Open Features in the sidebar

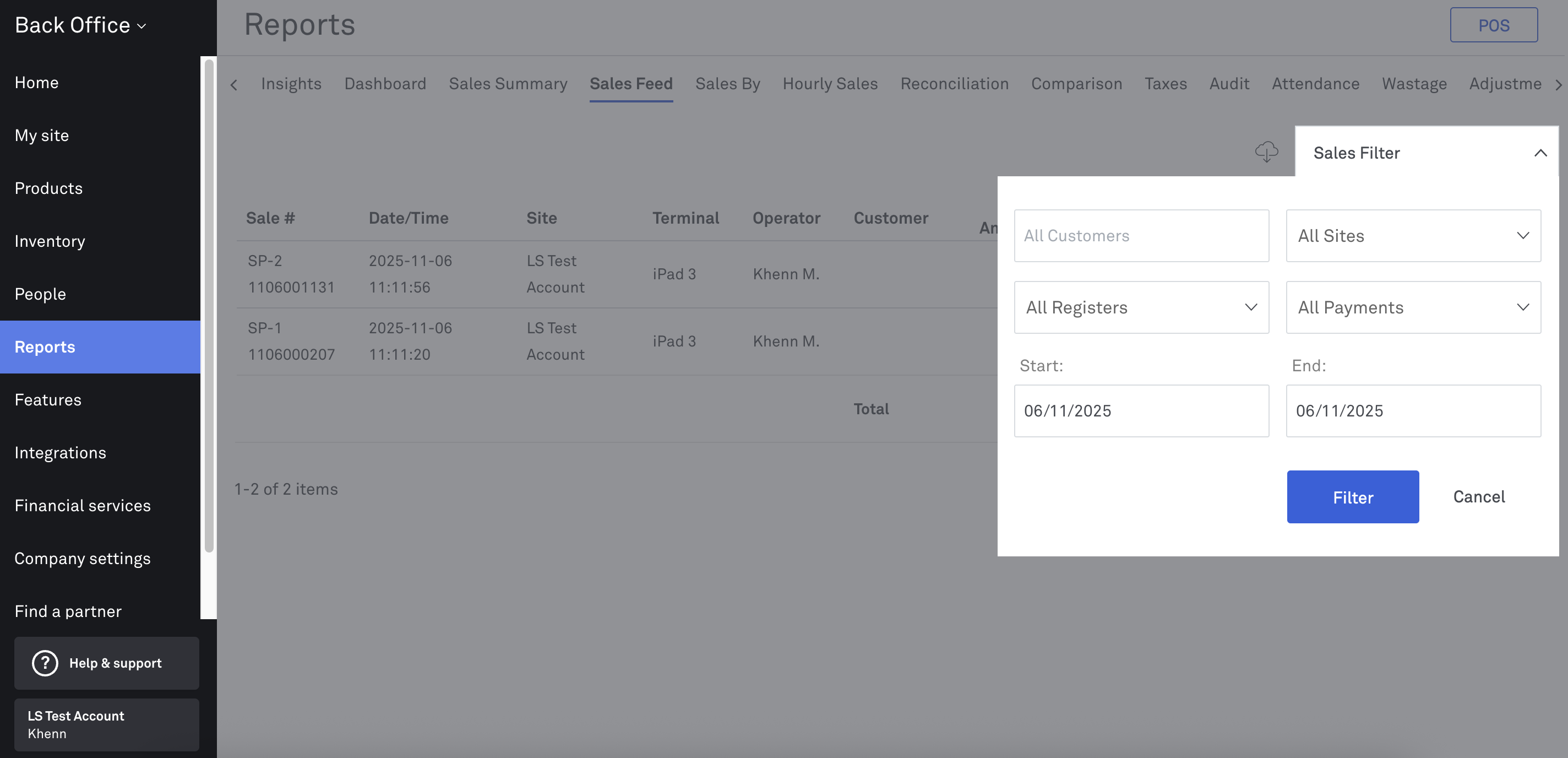pyautogui.click(x=100, y=399)
